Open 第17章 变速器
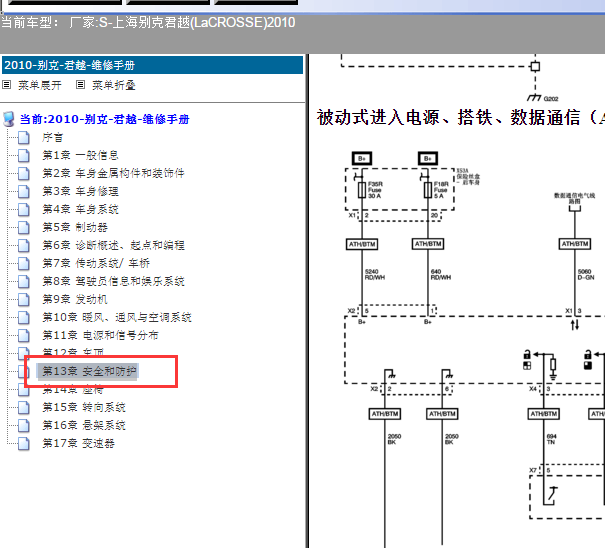This screenshot has width=605, height=548. (x=78, y=443)
